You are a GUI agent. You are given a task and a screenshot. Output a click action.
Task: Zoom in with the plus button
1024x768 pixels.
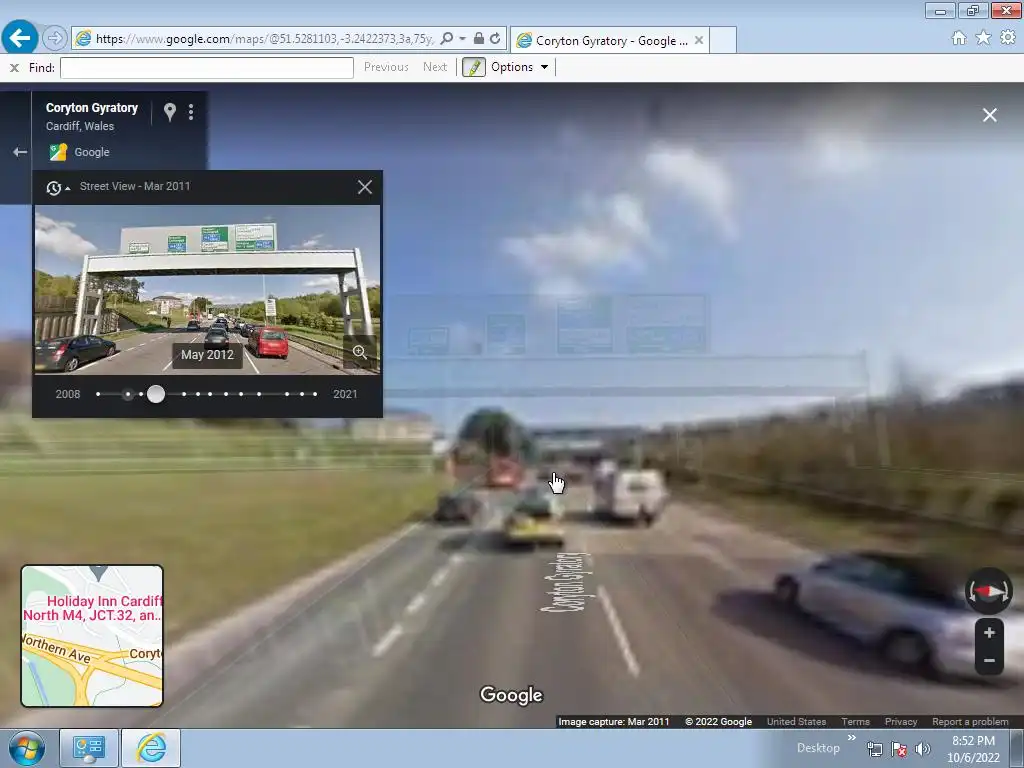tap(989, 632)
